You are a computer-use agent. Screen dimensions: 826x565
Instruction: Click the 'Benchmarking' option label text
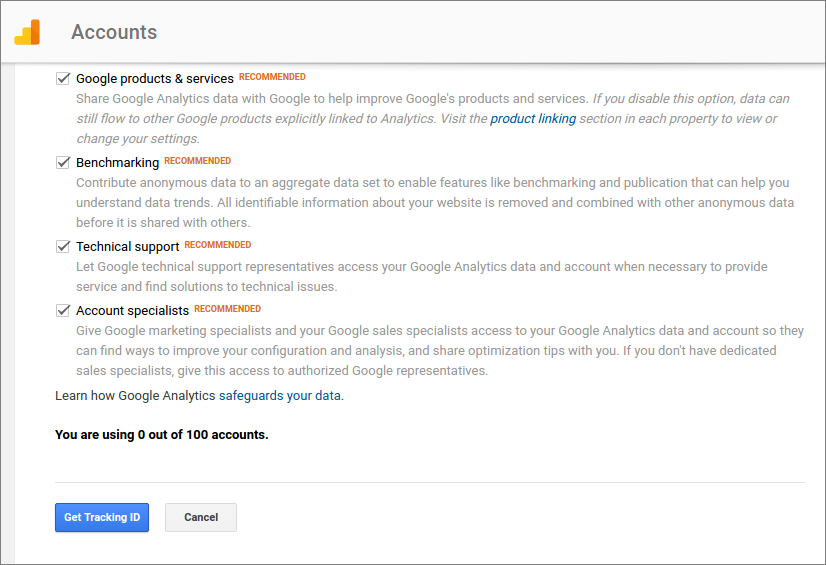[x=117, y=162]
